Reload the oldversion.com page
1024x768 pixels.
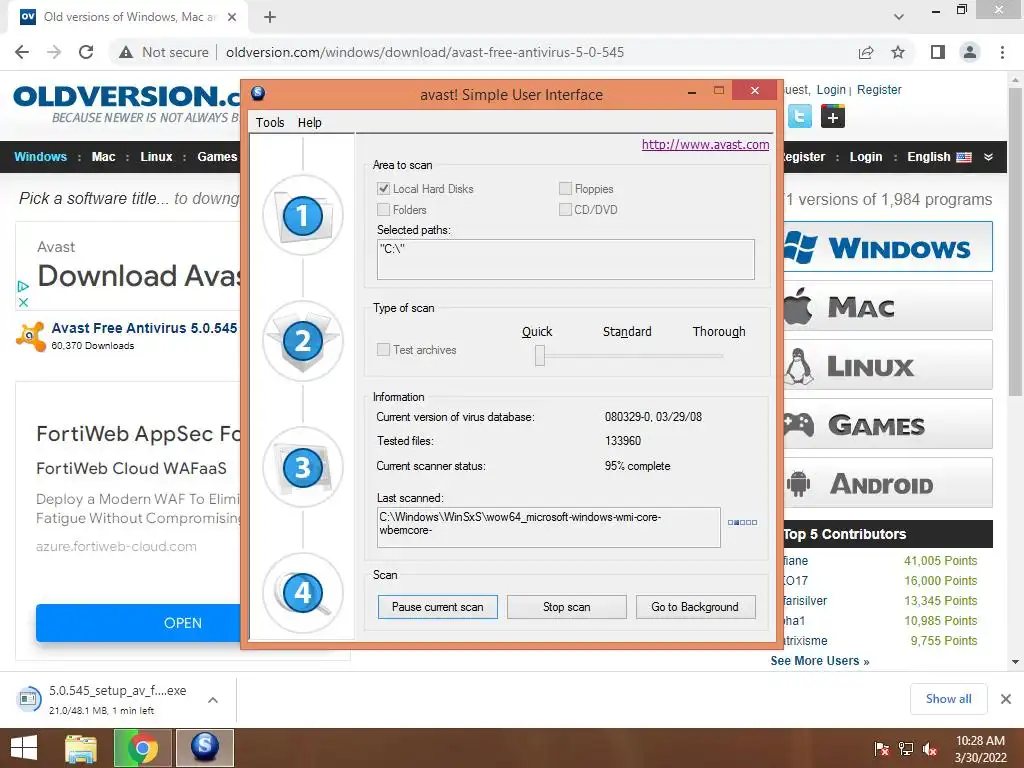86,52
